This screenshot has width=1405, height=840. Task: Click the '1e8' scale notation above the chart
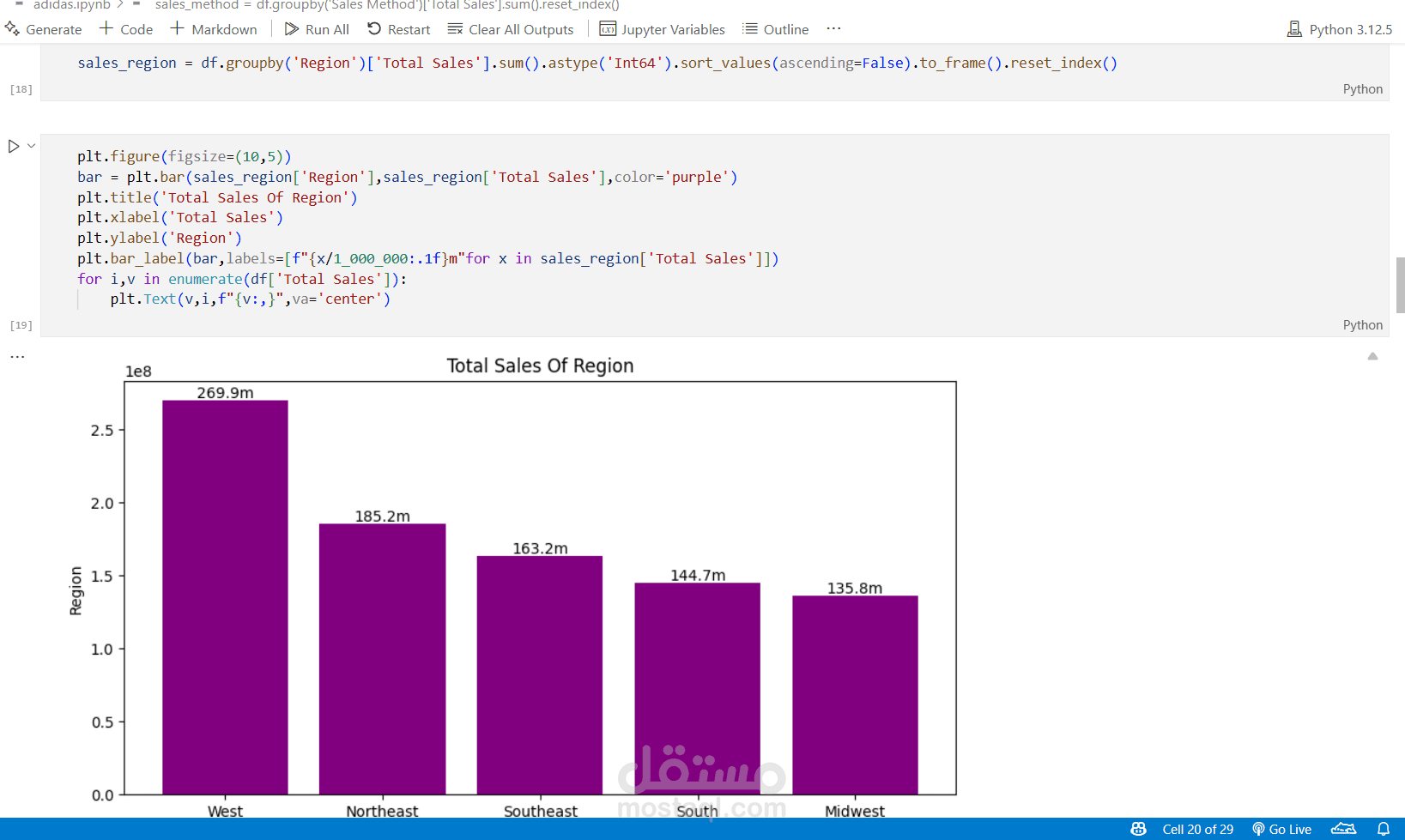tap(138, 372)
